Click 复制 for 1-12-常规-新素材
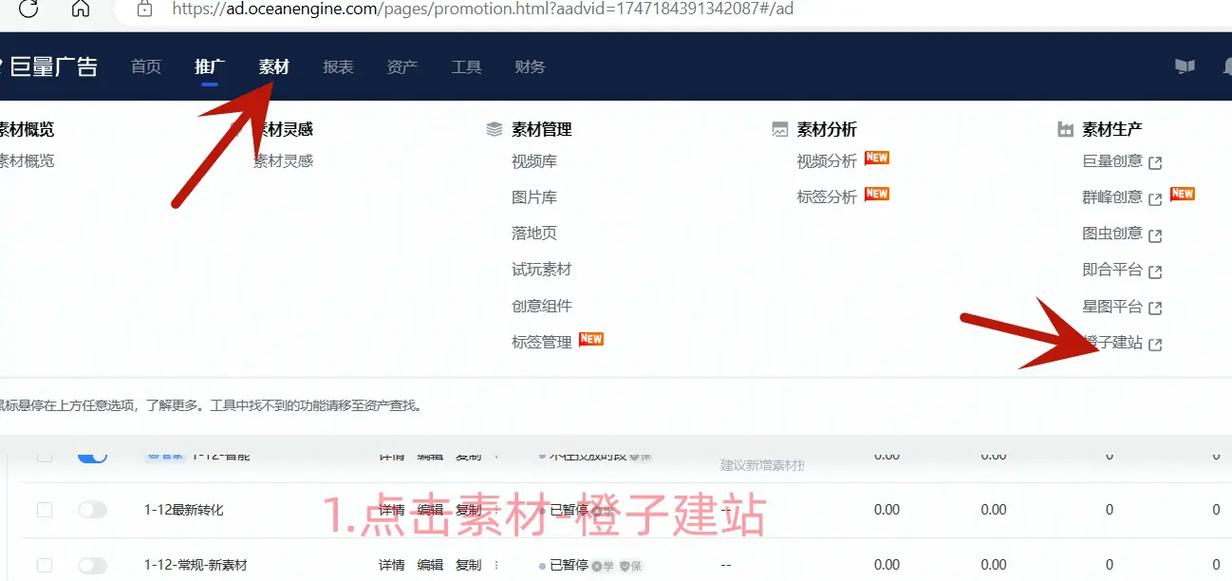This screenshot has height=581, width=1232. (468, 566)
